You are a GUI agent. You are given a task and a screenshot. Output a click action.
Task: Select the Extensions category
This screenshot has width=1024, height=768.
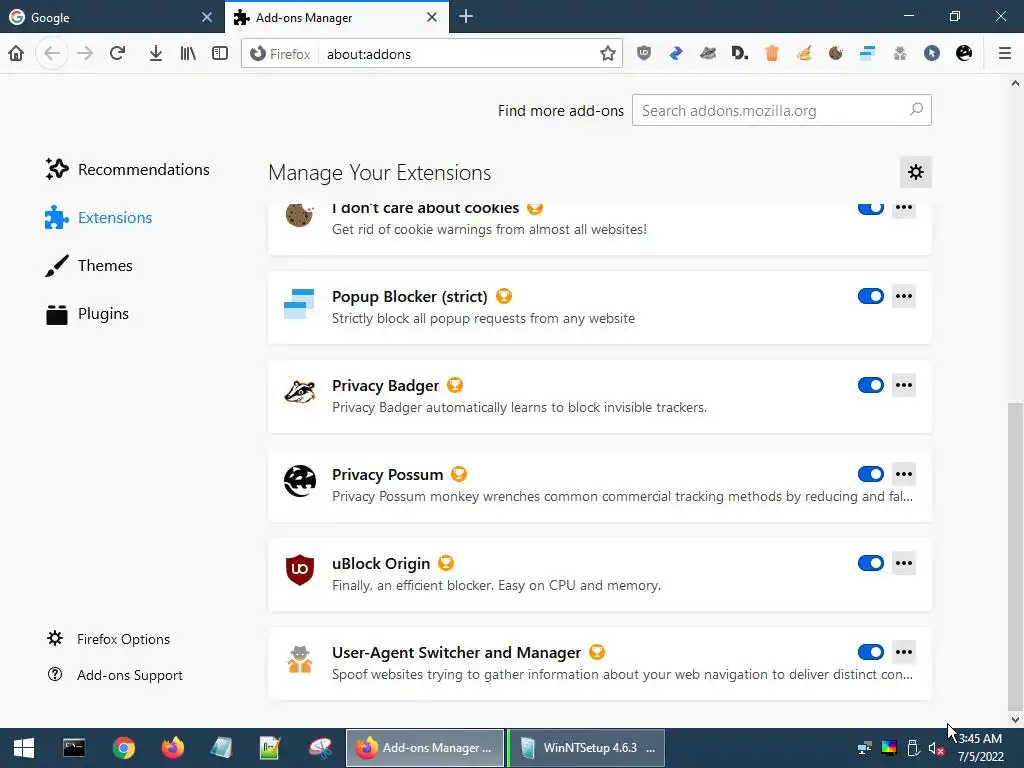click(99, 217)
